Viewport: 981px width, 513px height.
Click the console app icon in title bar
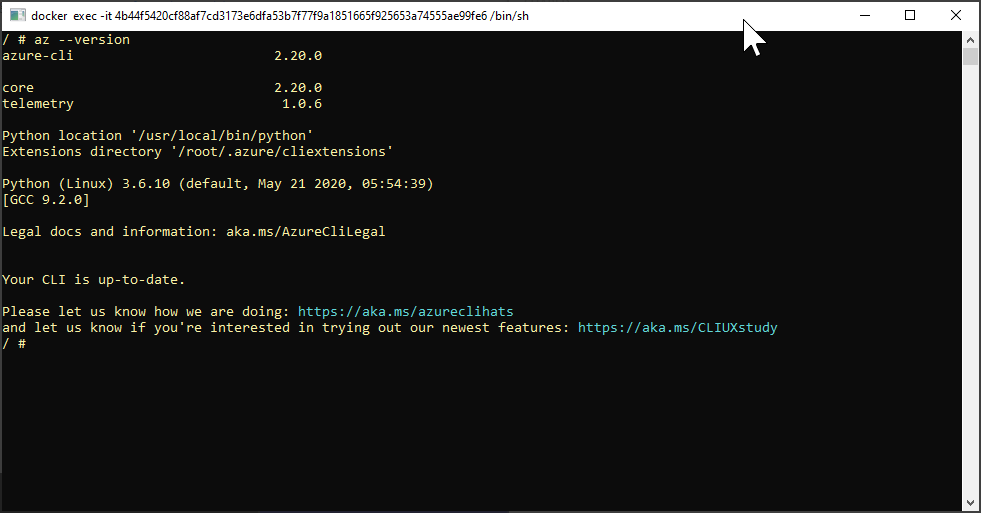click(x=18, y=15)
